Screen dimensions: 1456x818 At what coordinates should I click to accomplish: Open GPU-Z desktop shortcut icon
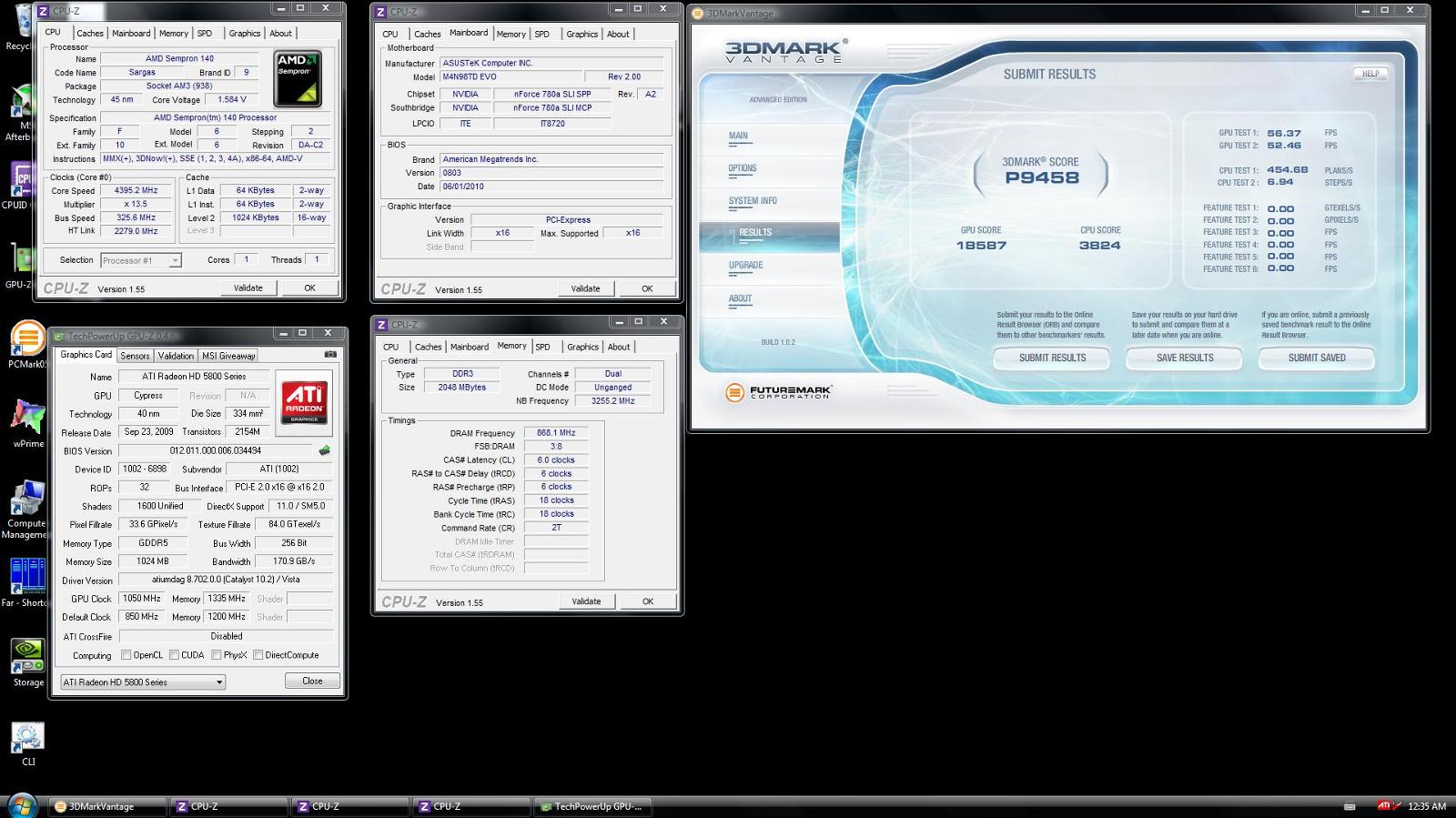pos(18,266)
